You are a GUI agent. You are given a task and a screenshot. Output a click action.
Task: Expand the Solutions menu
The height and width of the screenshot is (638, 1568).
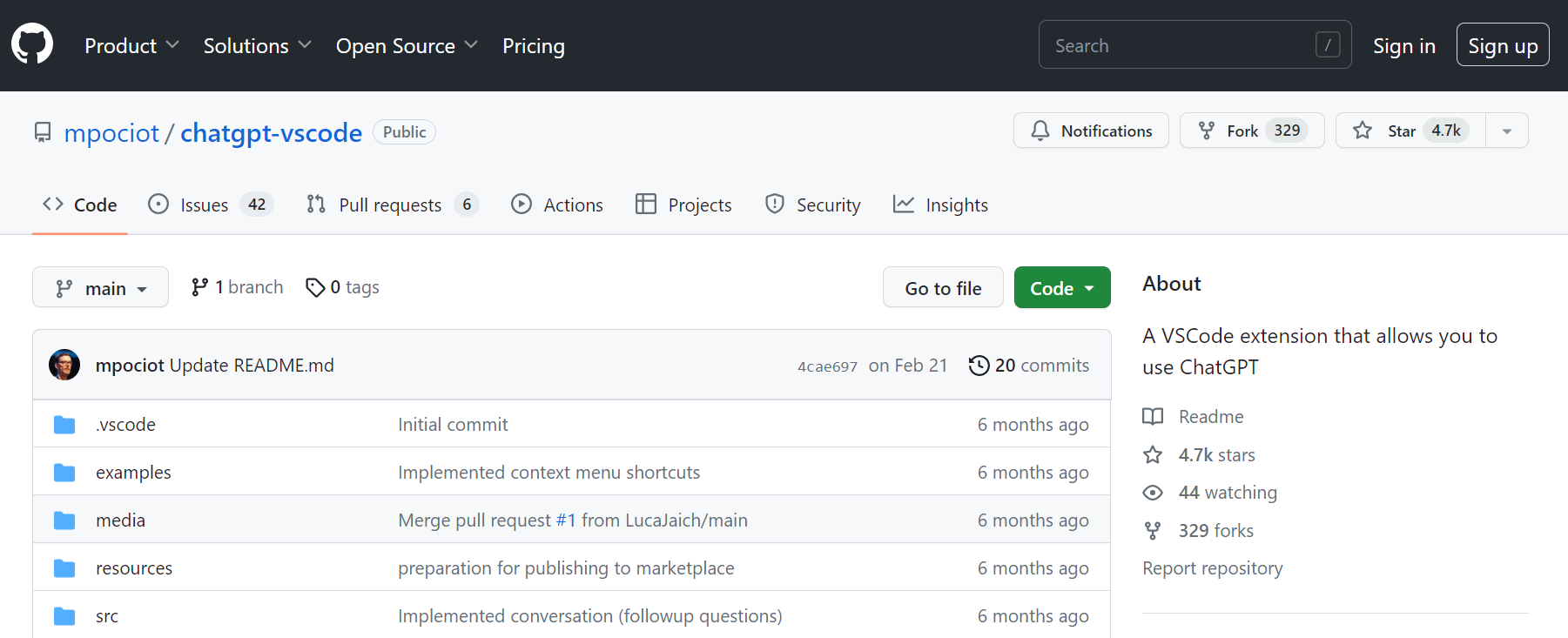pos(258,45)
